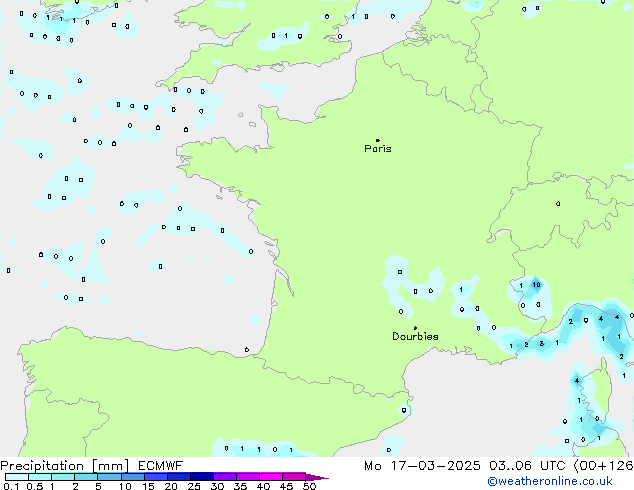Select the Paris location marker dot
Image resolution: width=634 pixels, height=490 pixels.
[378, 140]
